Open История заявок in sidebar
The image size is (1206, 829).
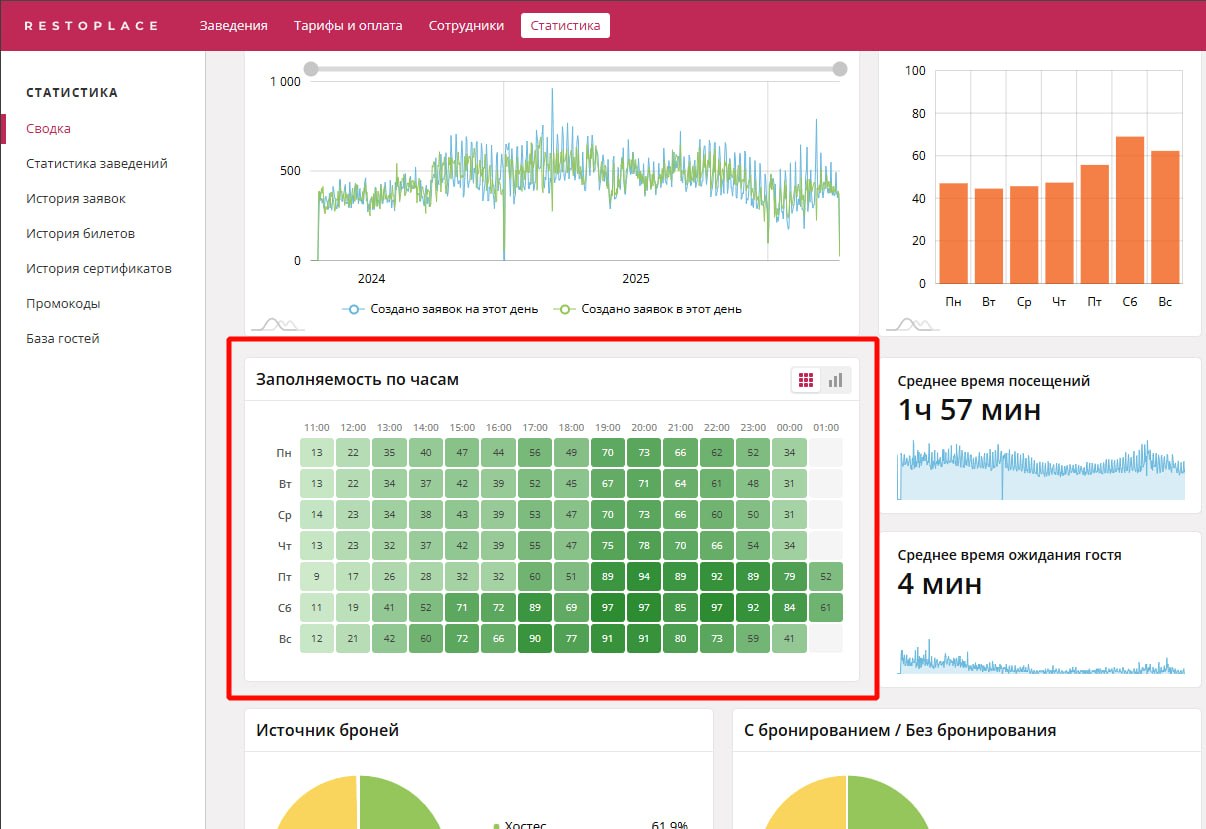tap(76, 199)
